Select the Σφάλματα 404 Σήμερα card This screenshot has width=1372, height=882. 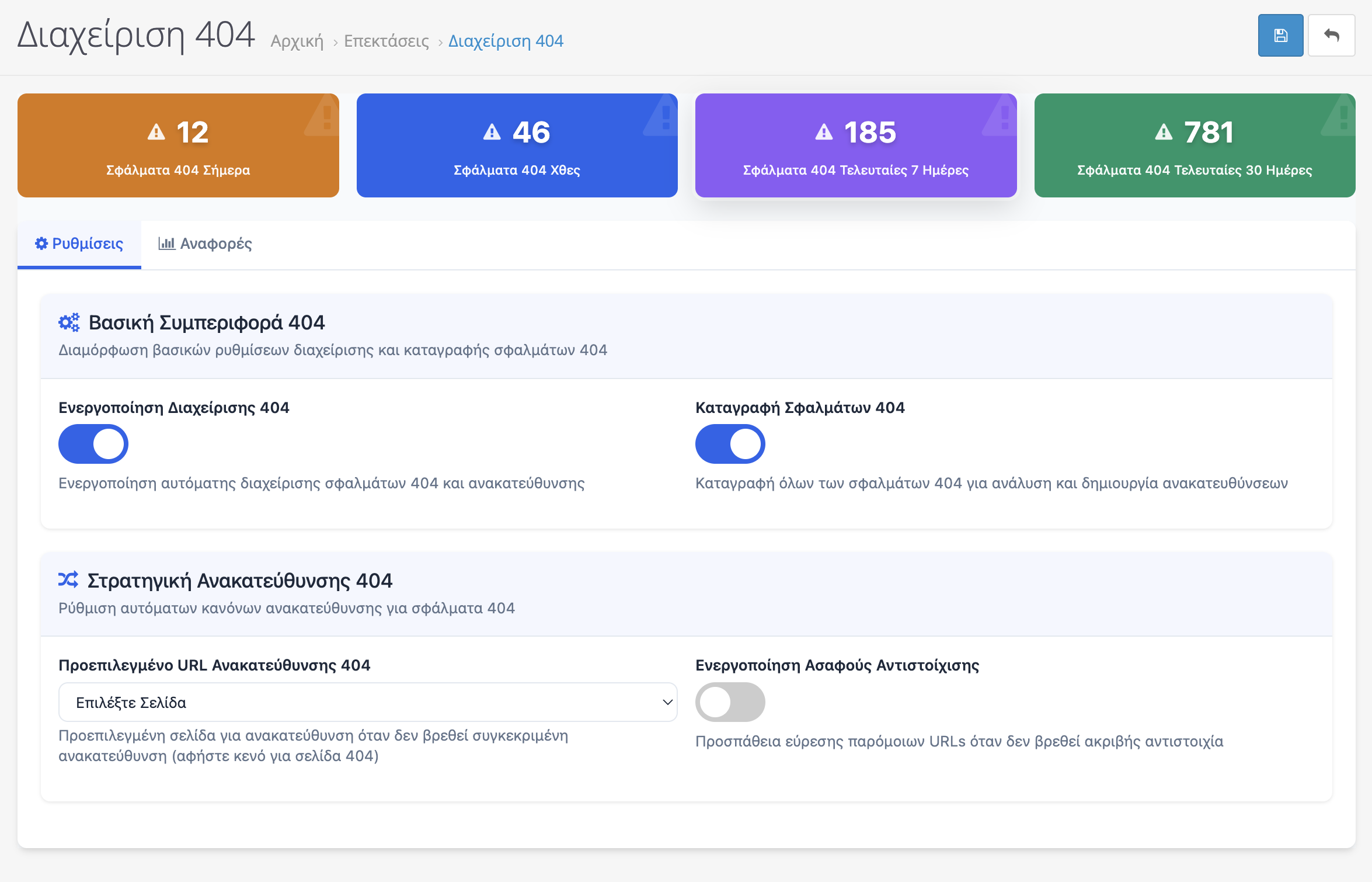click(178, 145)
